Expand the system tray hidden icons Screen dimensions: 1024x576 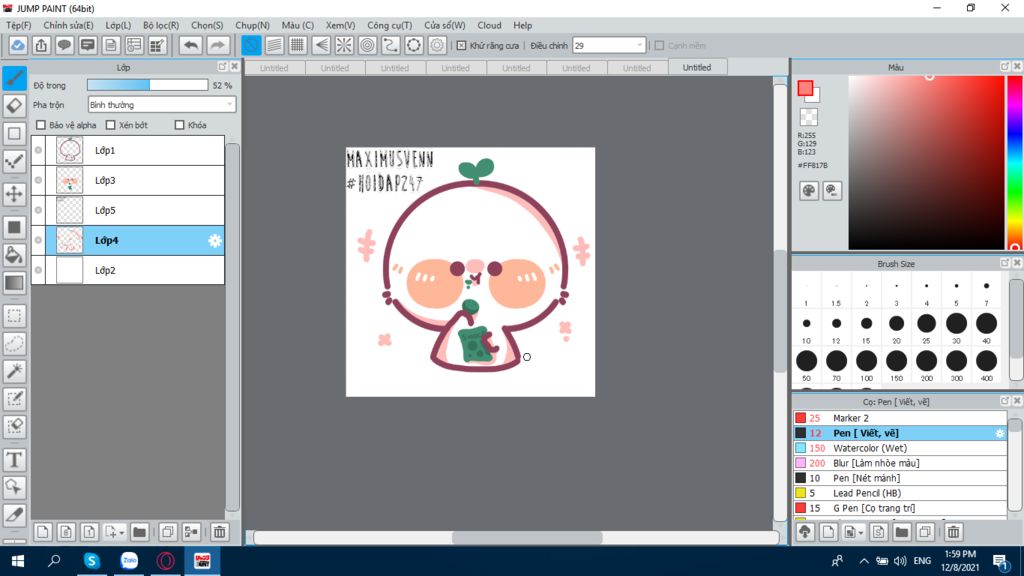pos(863,561)
